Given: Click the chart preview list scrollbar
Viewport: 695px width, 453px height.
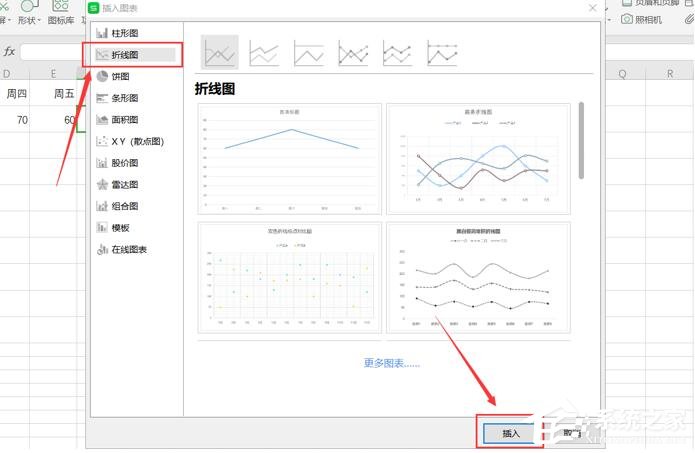Looking at the screenshot, I should click(x=581, y=140).
